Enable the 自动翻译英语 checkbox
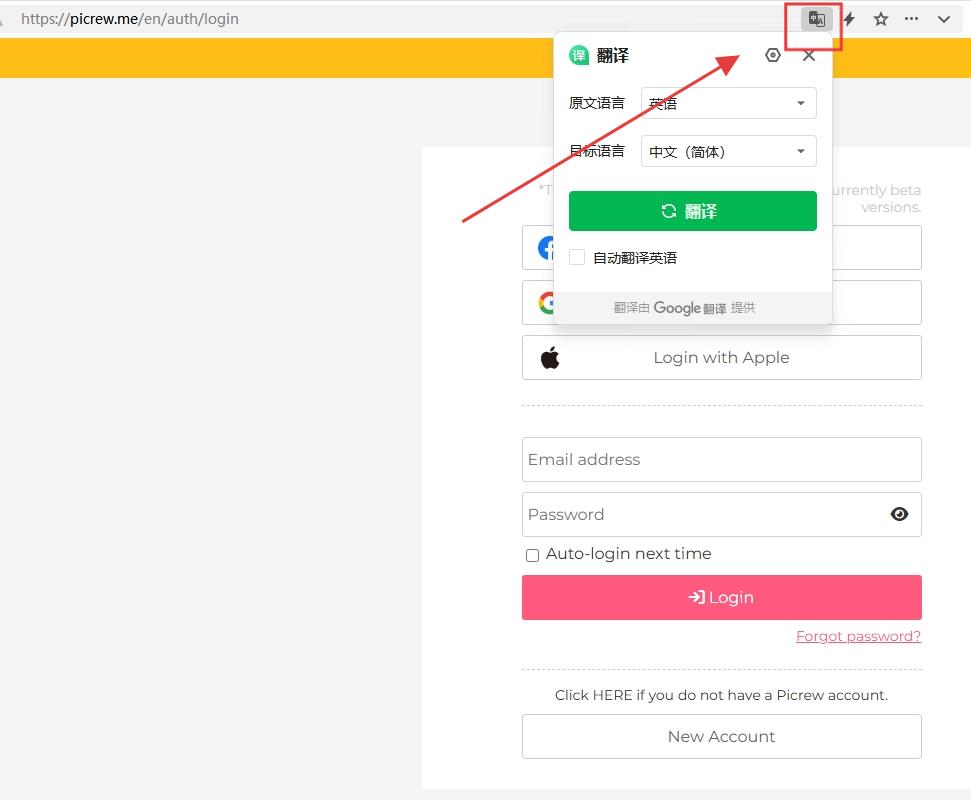This screenshot has width=971, height=800. [x=577, y=258]
